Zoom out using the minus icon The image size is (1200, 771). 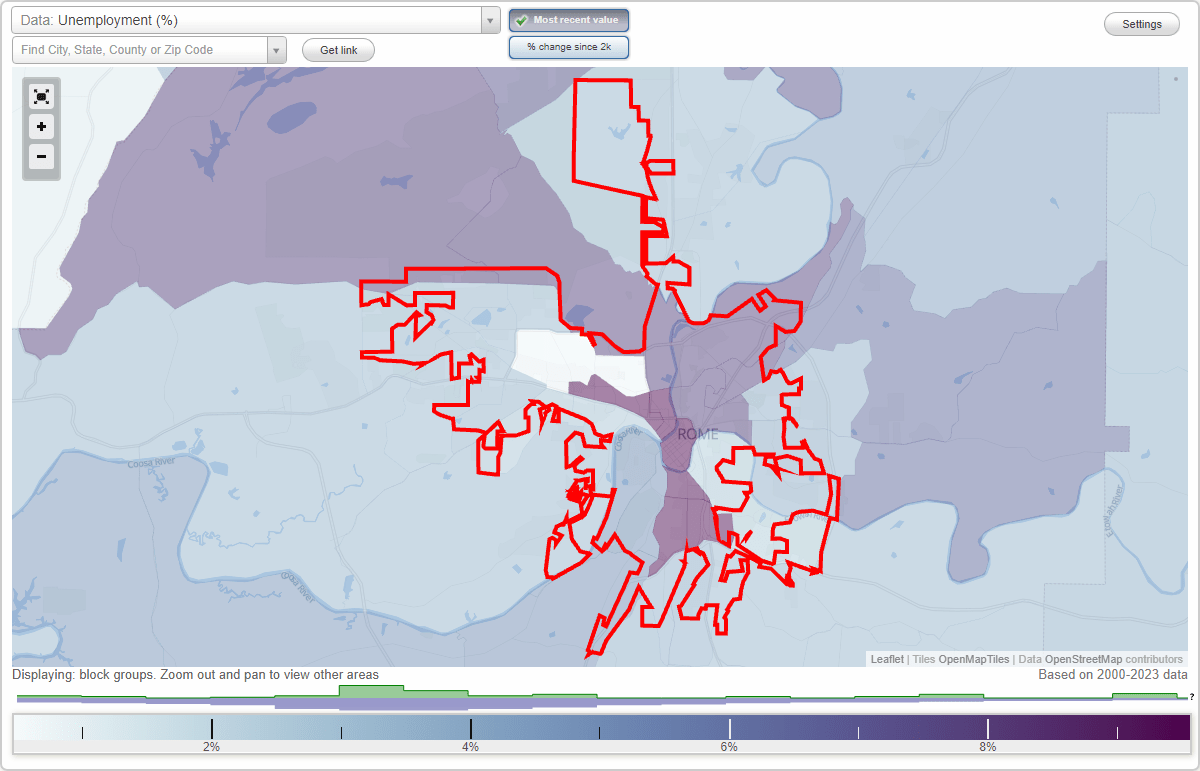pyautogui.click(x=41, y=157)
